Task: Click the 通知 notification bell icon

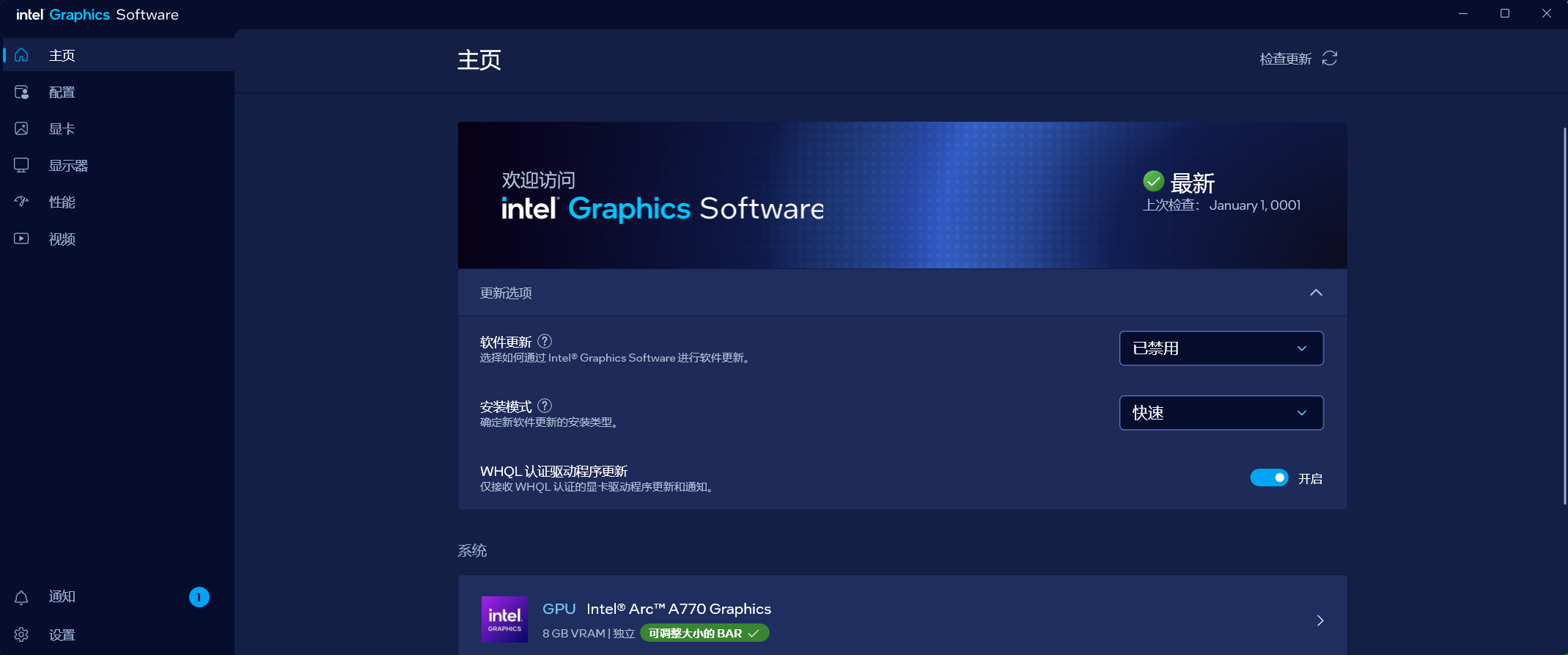Action: (21, 597)
